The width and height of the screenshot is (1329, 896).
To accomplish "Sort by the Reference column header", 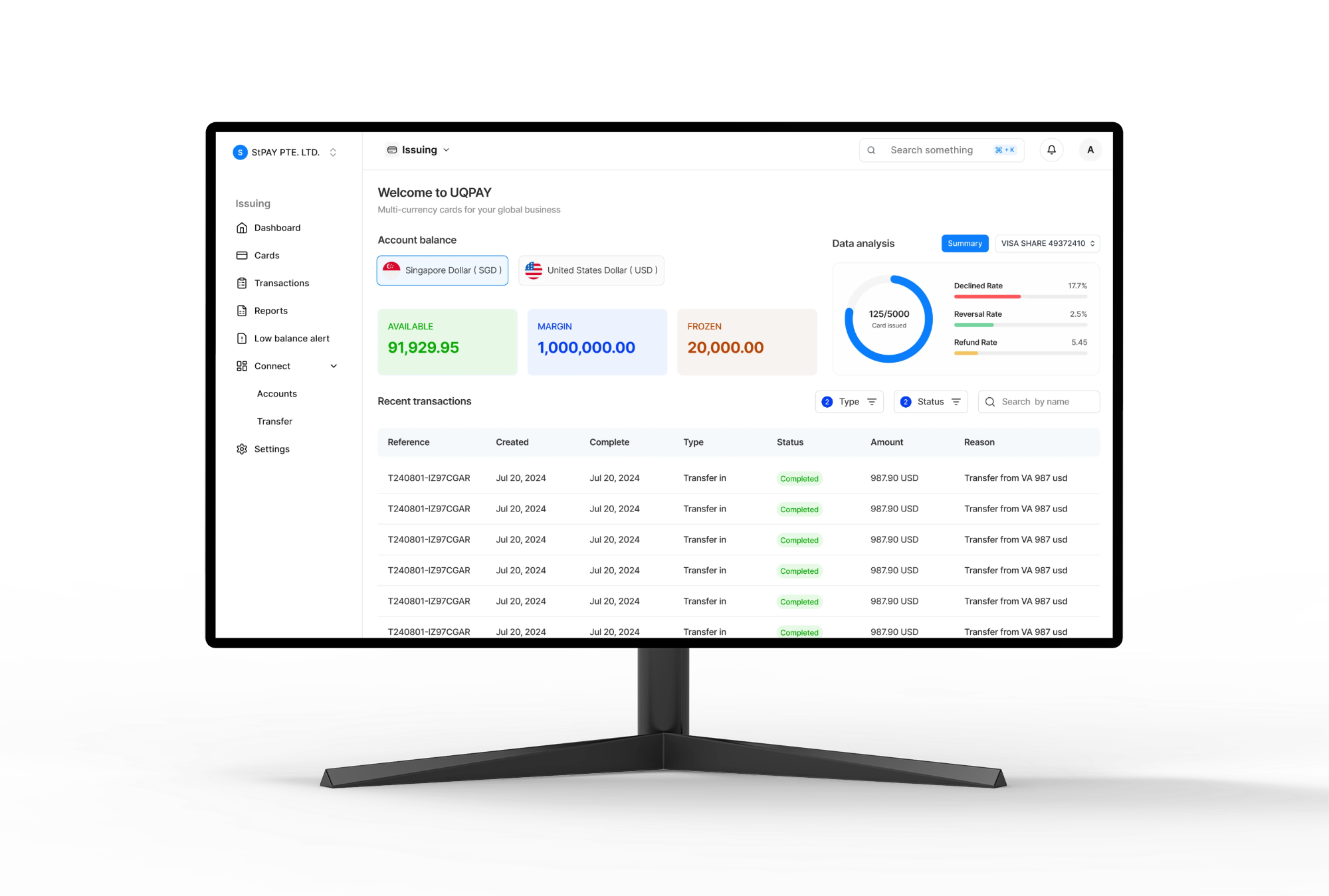I will tap(409, 442).
